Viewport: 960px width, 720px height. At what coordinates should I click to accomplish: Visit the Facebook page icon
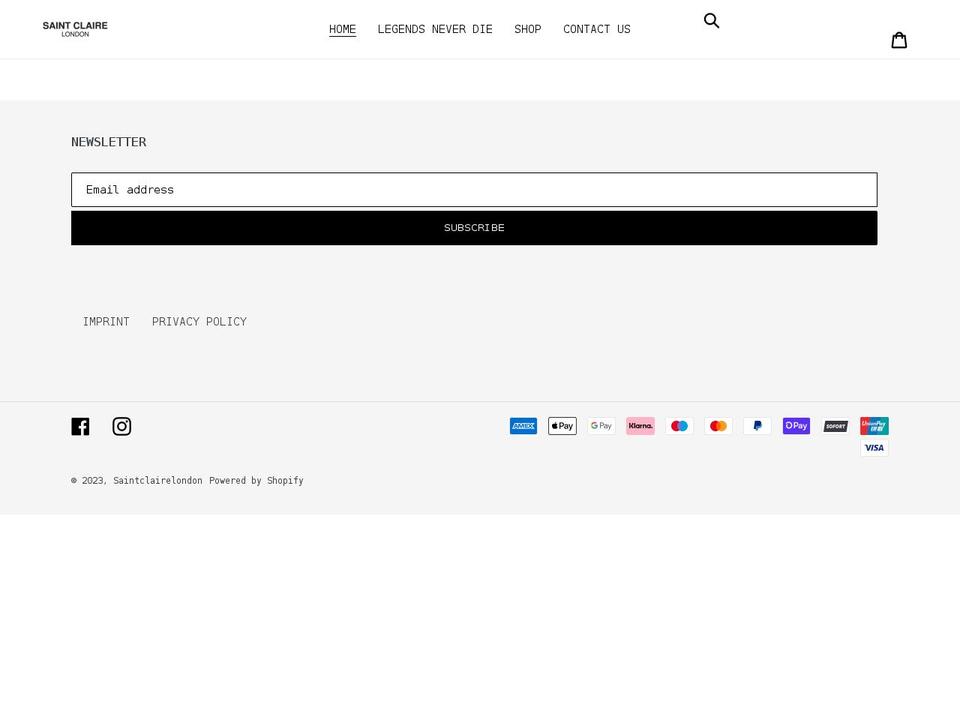tap(80, 426)
